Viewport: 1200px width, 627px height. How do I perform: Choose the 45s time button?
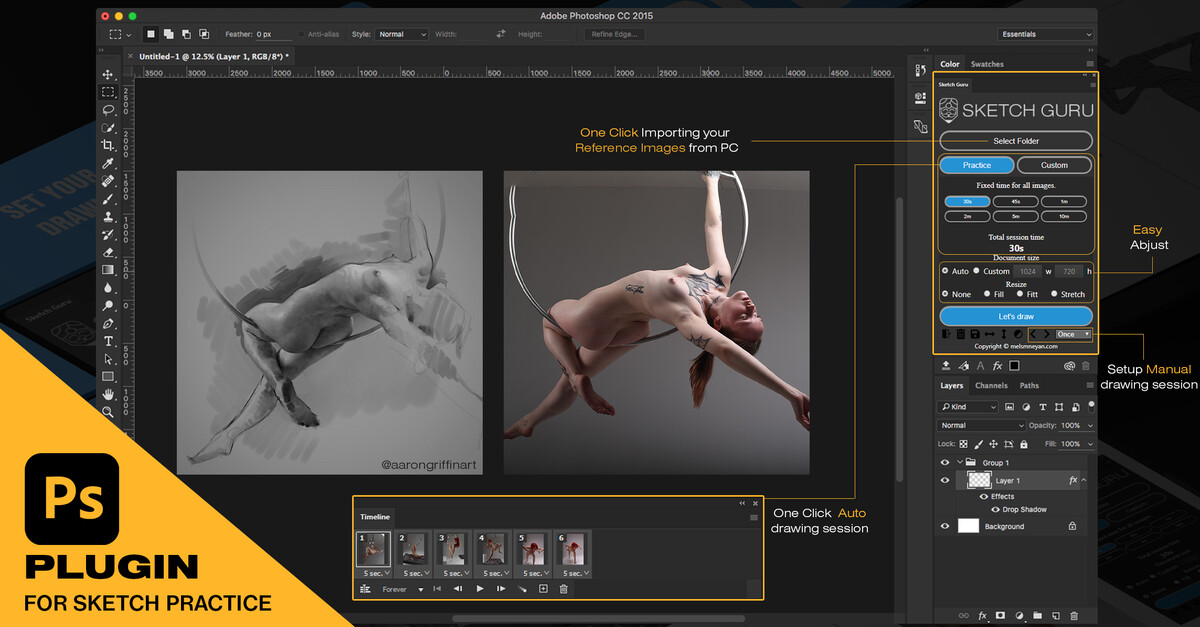coord(1015,201)
